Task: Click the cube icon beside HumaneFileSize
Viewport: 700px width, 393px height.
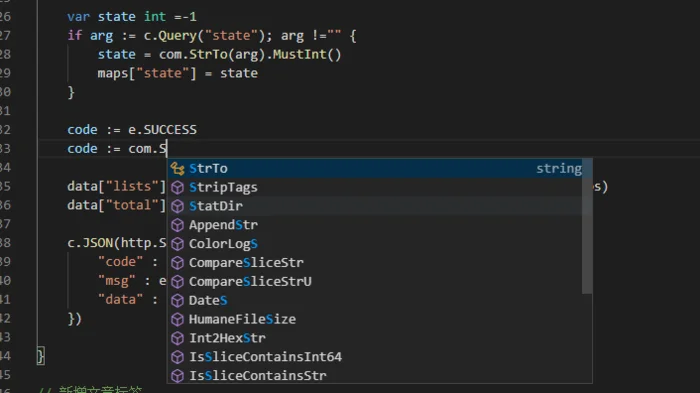Action: pyautogui.click(x=177, y=319)
